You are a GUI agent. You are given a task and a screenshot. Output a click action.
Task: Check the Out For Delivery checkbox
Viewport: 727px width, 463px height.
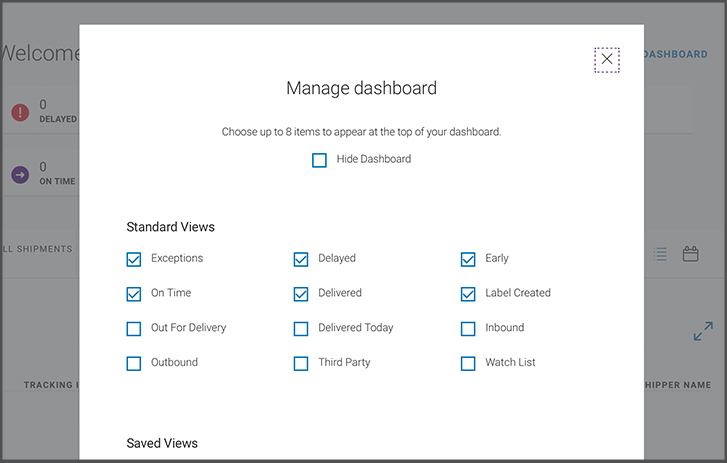134,328
